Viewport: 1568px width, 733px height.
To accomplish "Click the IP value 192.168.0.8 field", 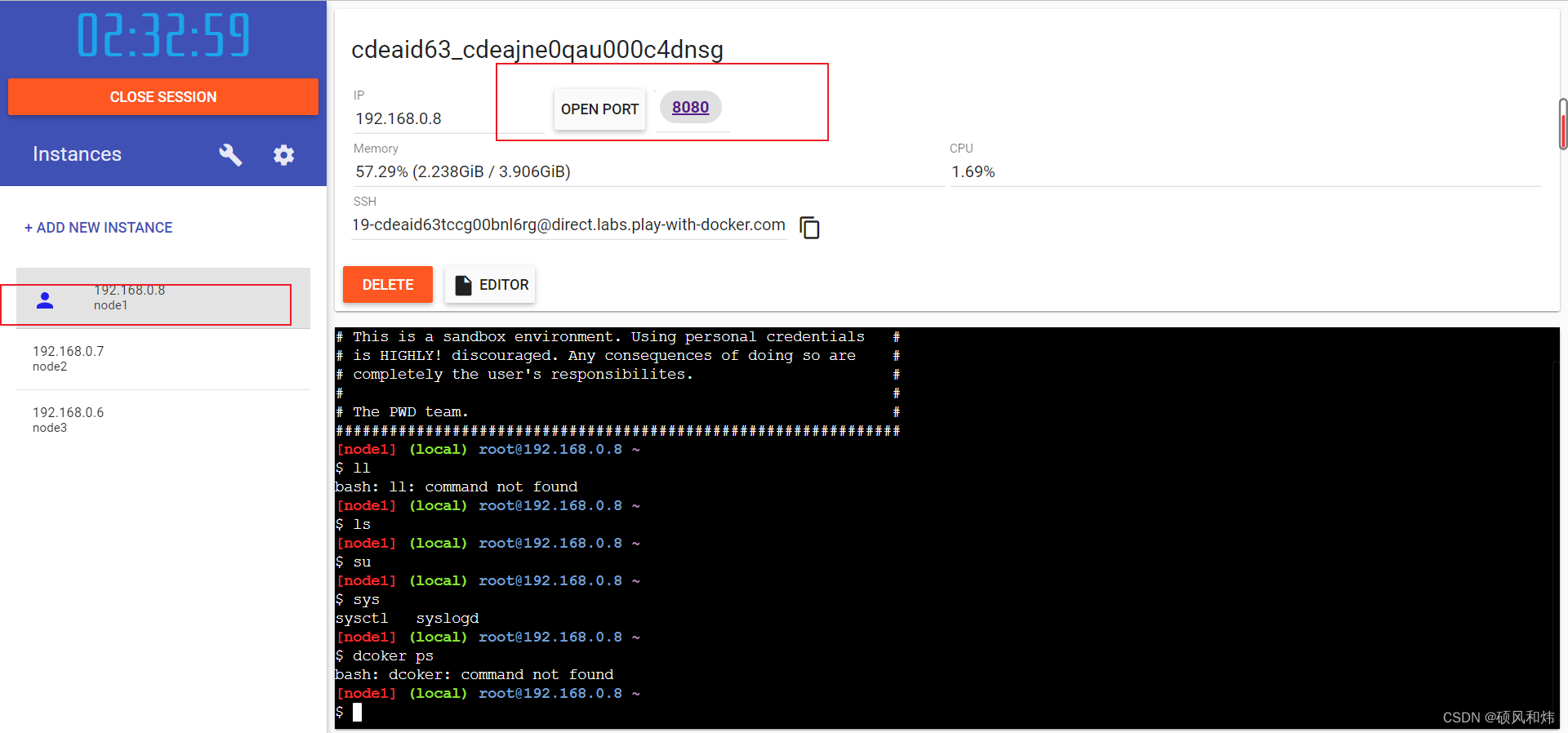I will click(x=448, y=119).
